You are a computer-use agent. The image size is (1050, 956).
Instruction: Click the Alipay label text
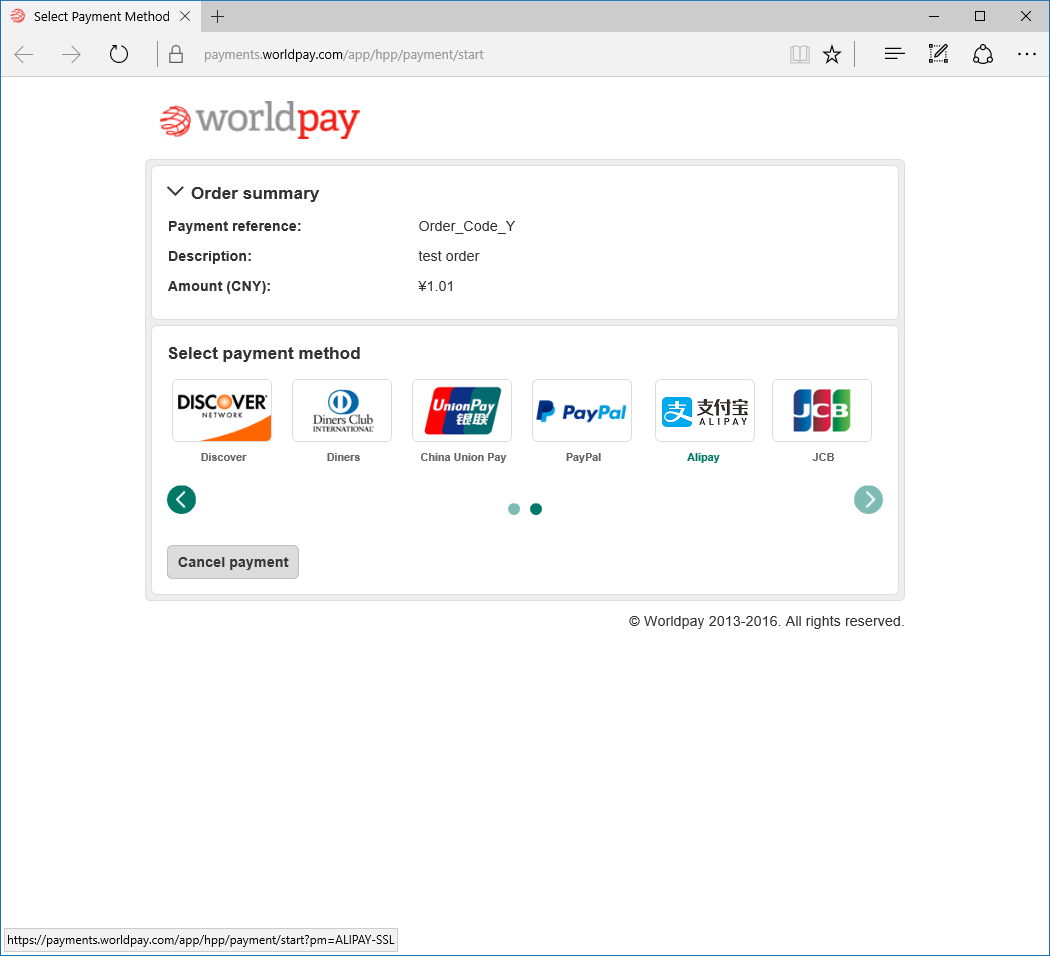(x=703, y=457)
